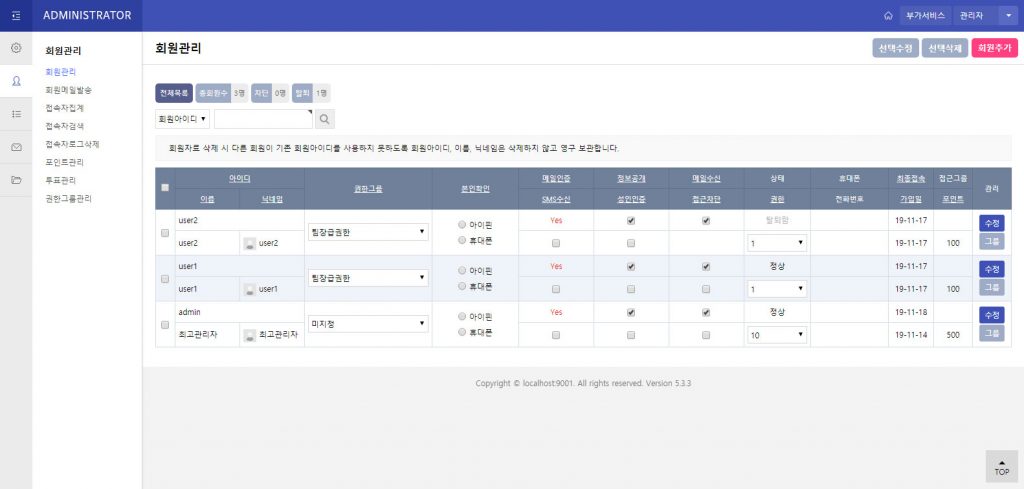Toggle the sidebar collapse icon beside ADMINISTRATOR
The width and height of the screenshot is (1024, 489).
(16, 15)
